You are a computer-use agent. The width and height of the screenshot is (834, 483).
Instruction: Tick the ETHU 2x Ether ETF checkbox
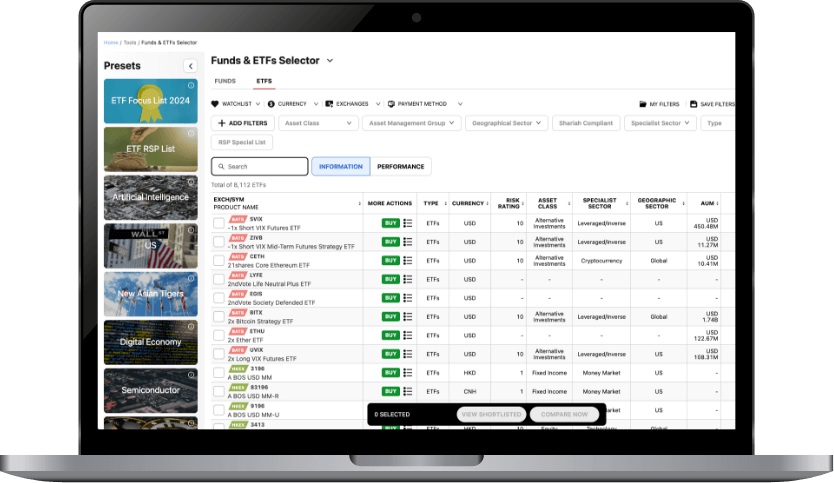[x=219, y=335]
